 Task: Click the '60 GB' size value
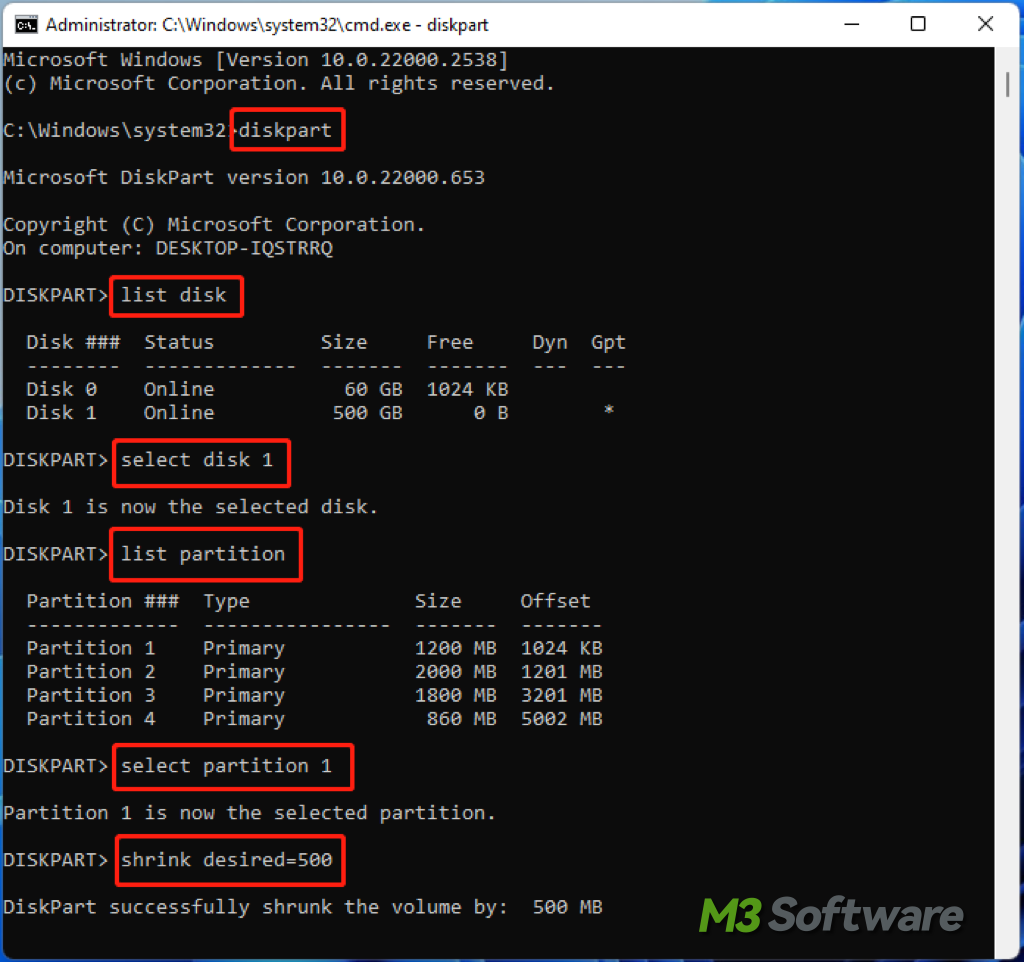tap(373, 389)
